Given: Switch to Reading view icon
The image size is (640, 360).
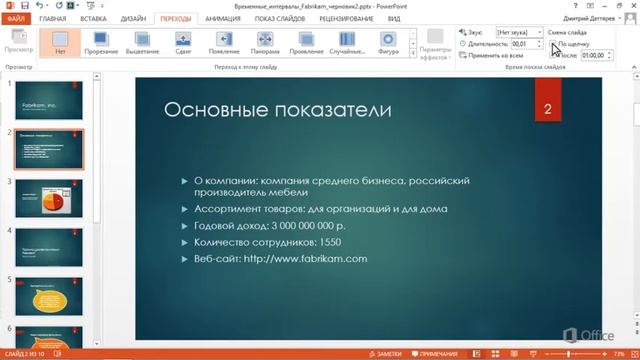Looking at the screenshot, I should click(x=514, y=354).
